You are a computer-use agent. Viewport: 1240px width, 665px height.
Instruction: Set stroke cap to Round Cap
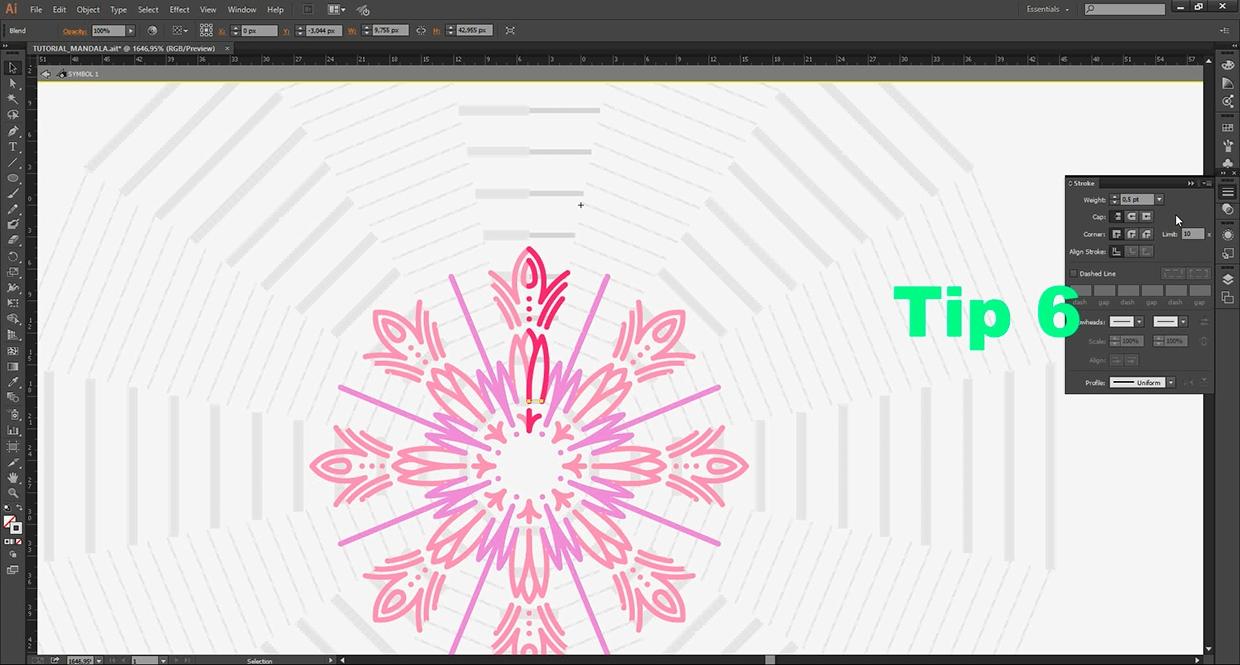[1132, 216]
